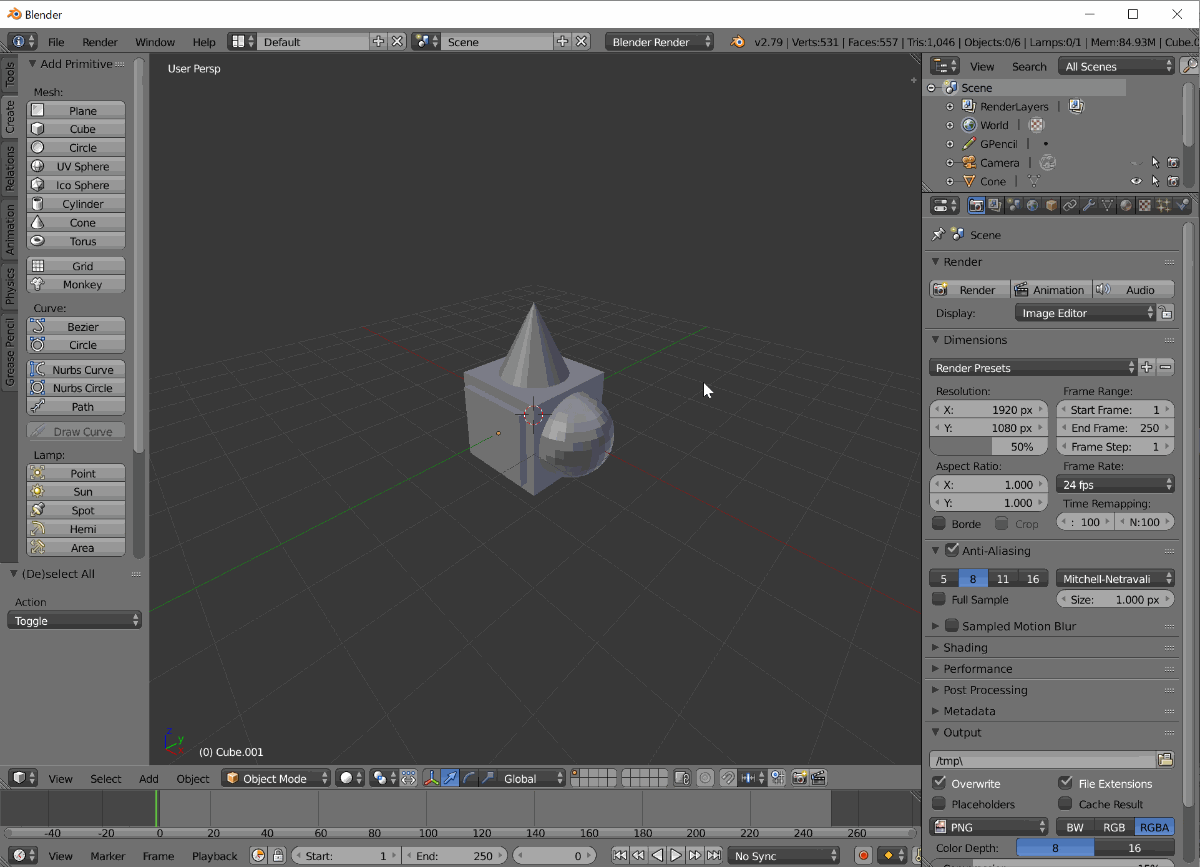The height and width of the screenshot is (867, 1200).
Task: Toggle Cone selectability arrow in outliner
Action: click(x=1155, y=181)
